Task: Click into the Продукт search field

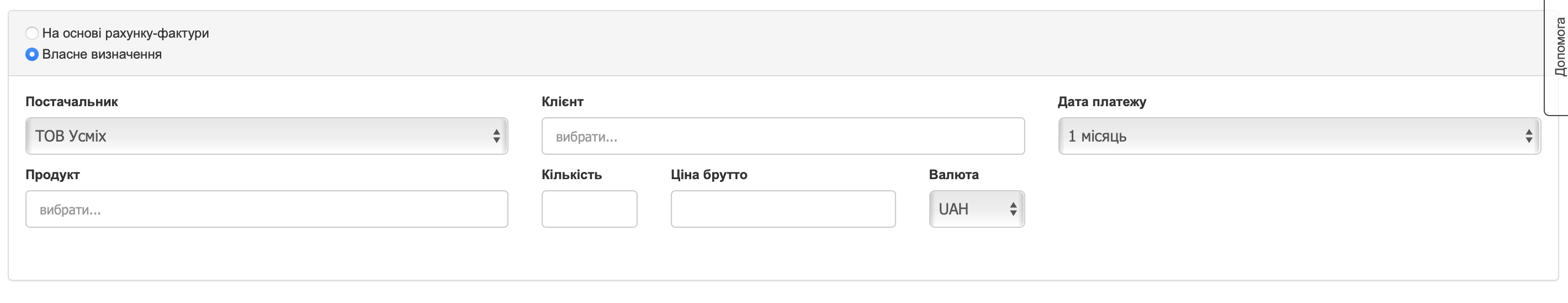Action: tap(267, 209)
